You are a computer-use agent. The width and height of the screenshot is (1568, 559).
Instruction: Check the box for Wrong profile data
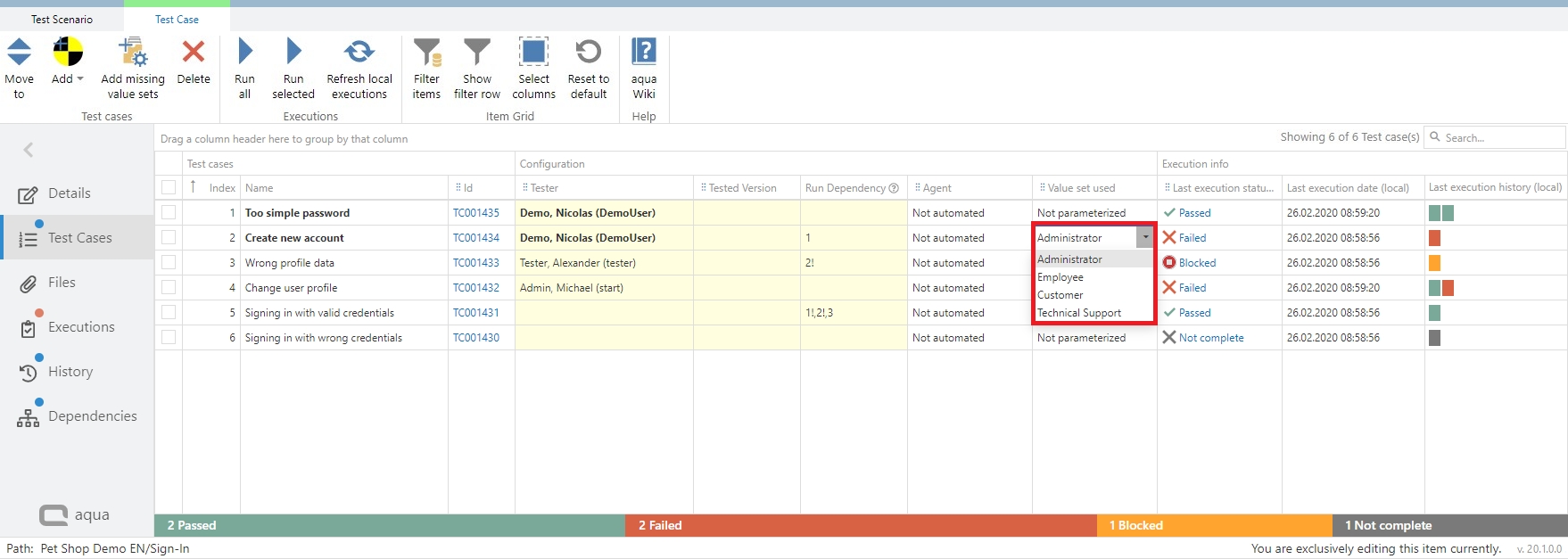point(169,263)
